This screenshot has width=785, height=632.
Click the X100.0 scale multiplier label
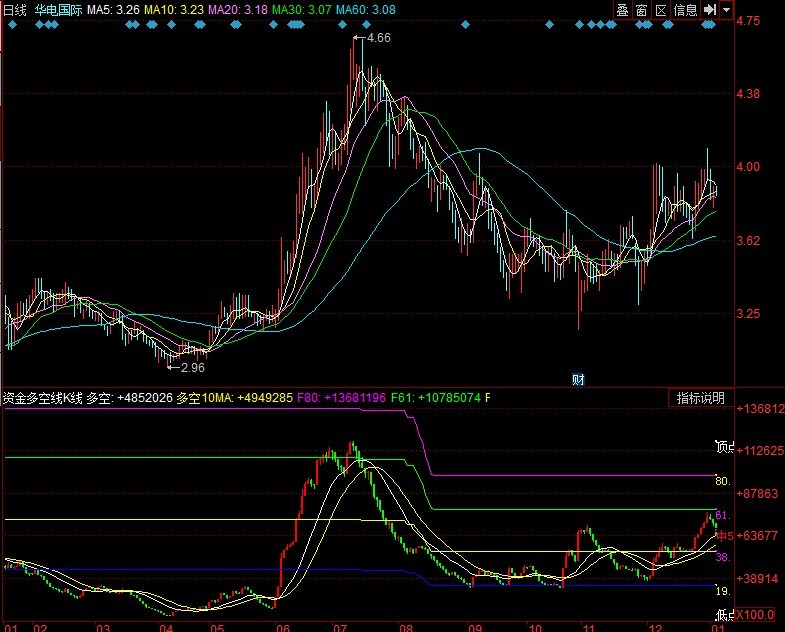tap(755, 614)
